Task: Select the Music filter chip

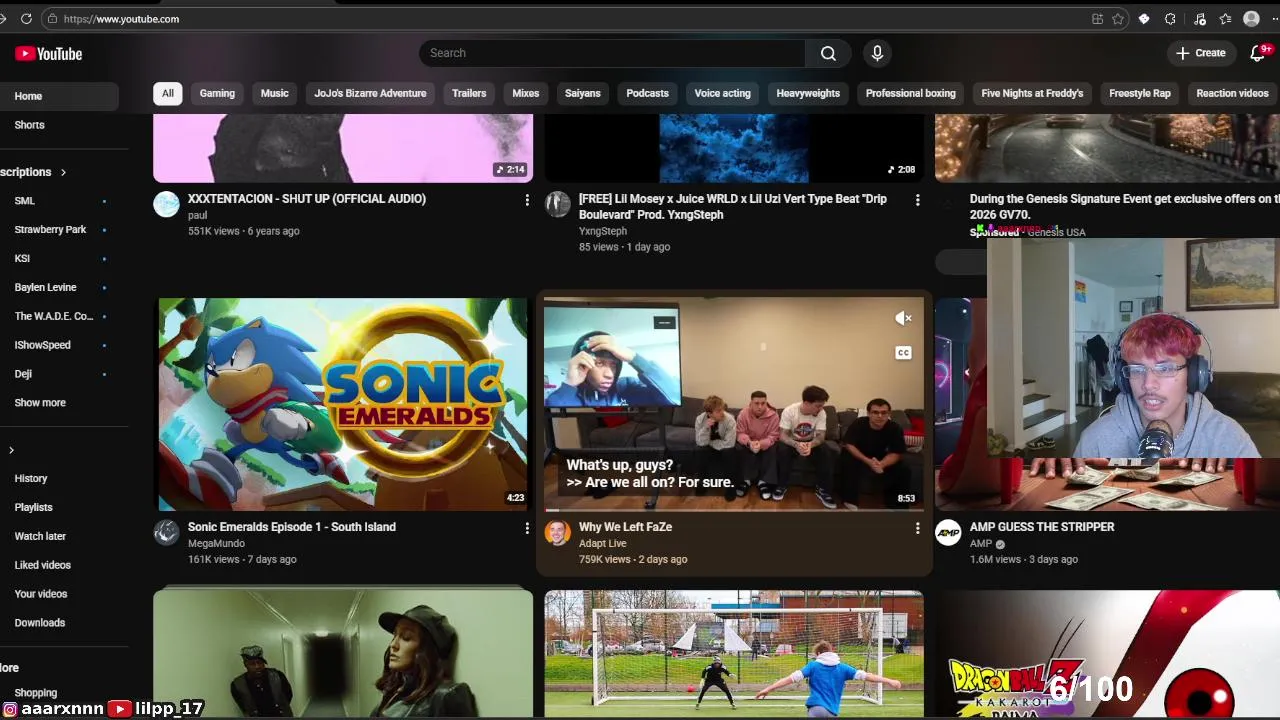Action: coord(275,93)
